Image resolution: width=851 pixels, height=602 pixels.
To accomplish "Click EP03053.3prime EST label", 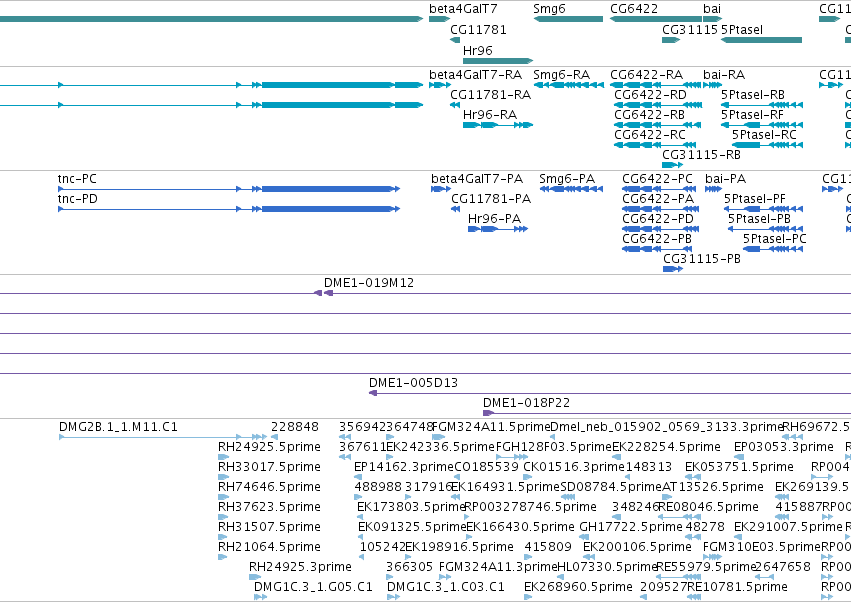I will [x=784, y=447].
